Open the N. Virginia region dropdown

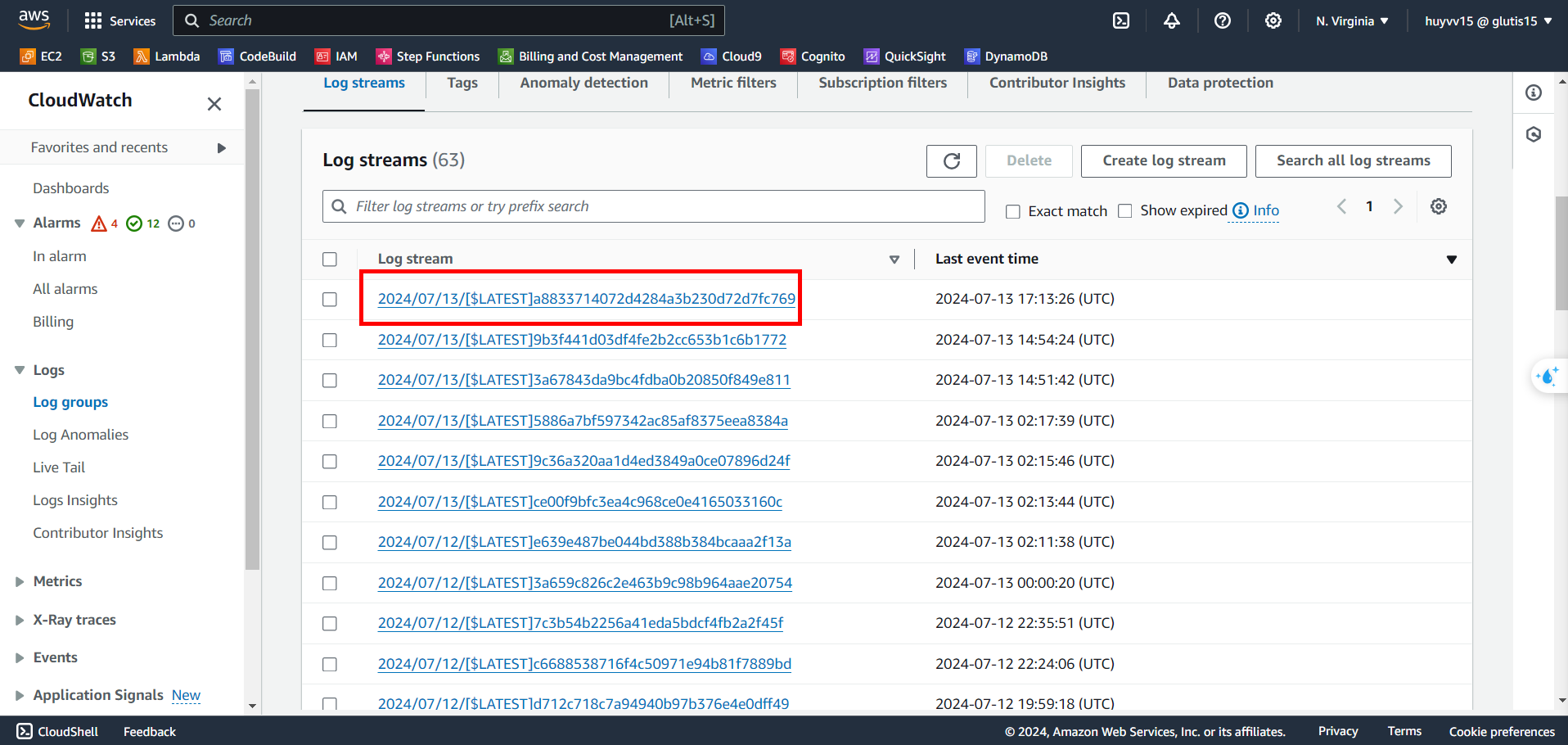(1352, 20)
